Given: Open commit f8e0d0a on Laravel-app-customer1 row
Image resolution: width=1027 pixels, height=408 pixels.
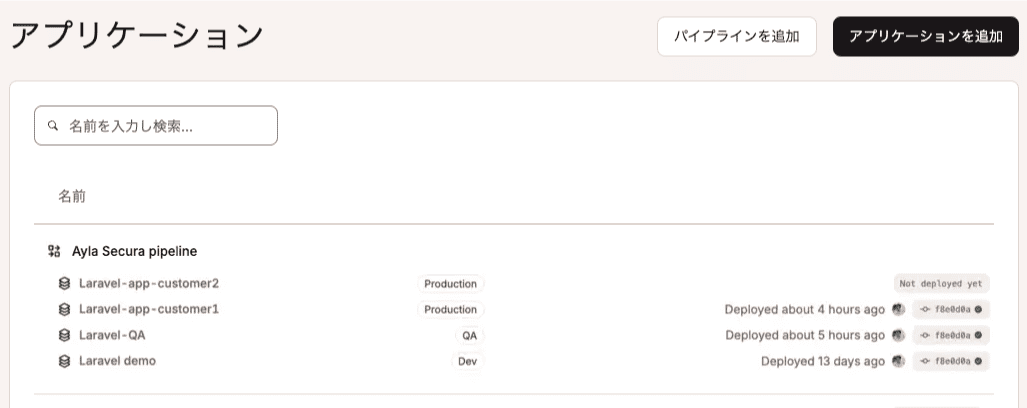Looking at the screenshot, I should (x=951, y=309).
